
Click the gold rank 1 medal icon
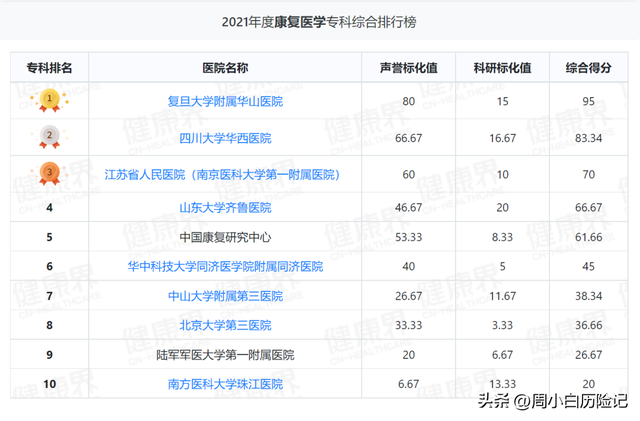(49, 100)
